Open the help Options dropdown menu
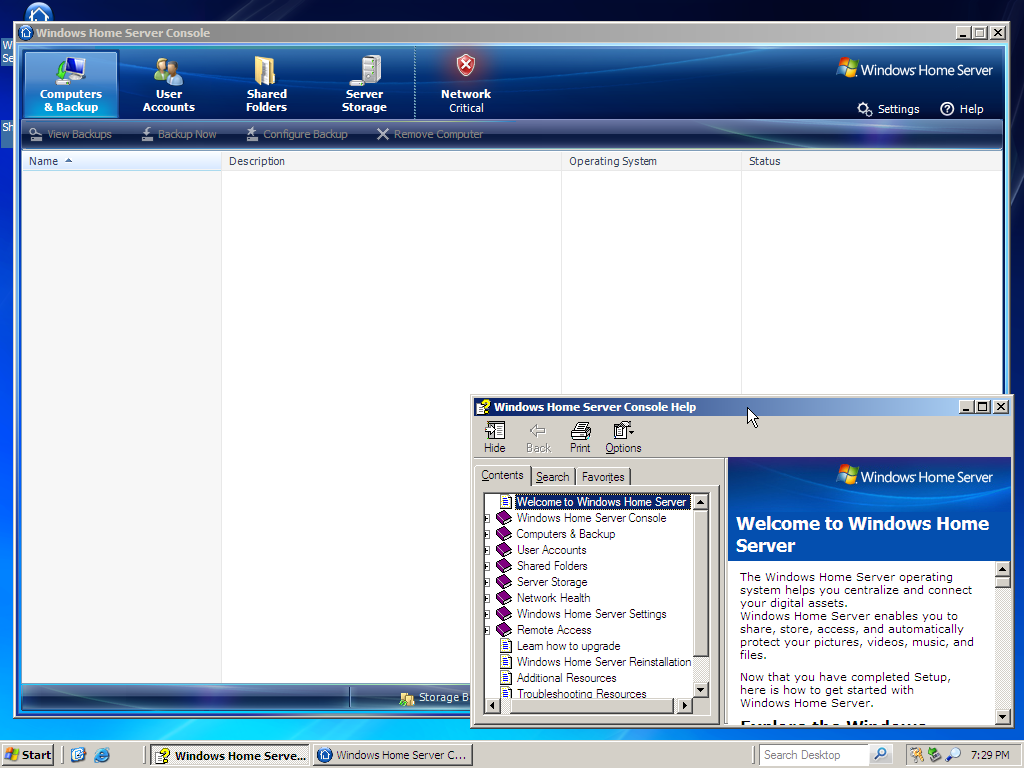Screen dimensions: 1024x768 623,437
